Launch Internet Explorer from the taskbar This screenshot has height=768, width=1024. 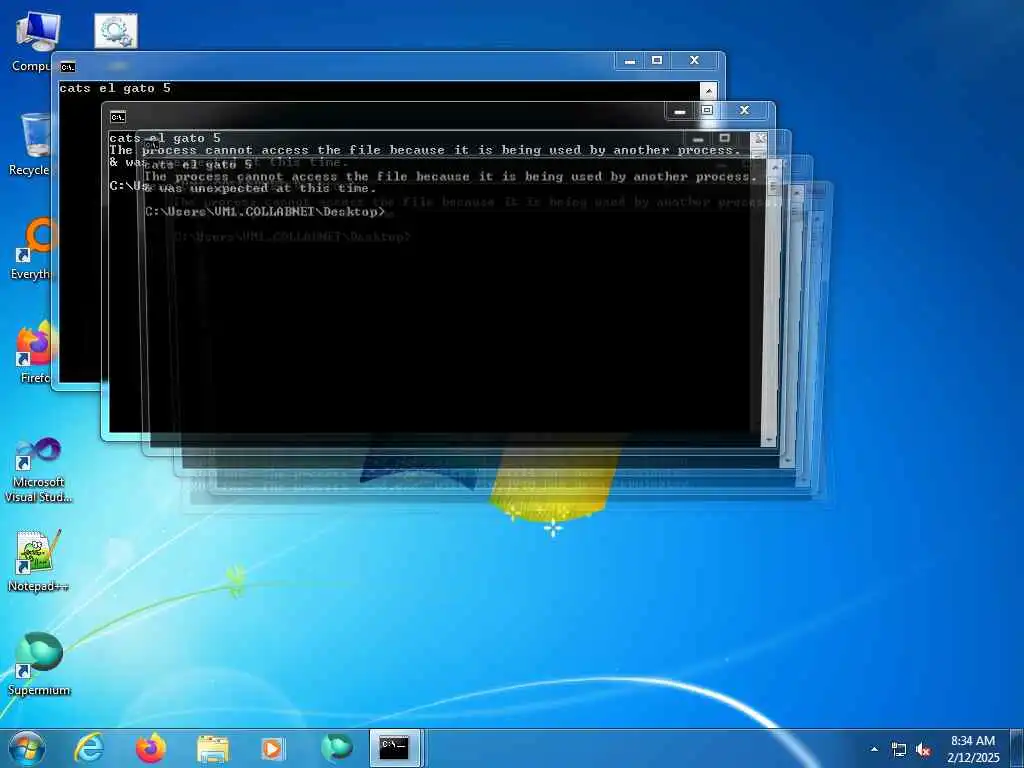click(89, 748)
